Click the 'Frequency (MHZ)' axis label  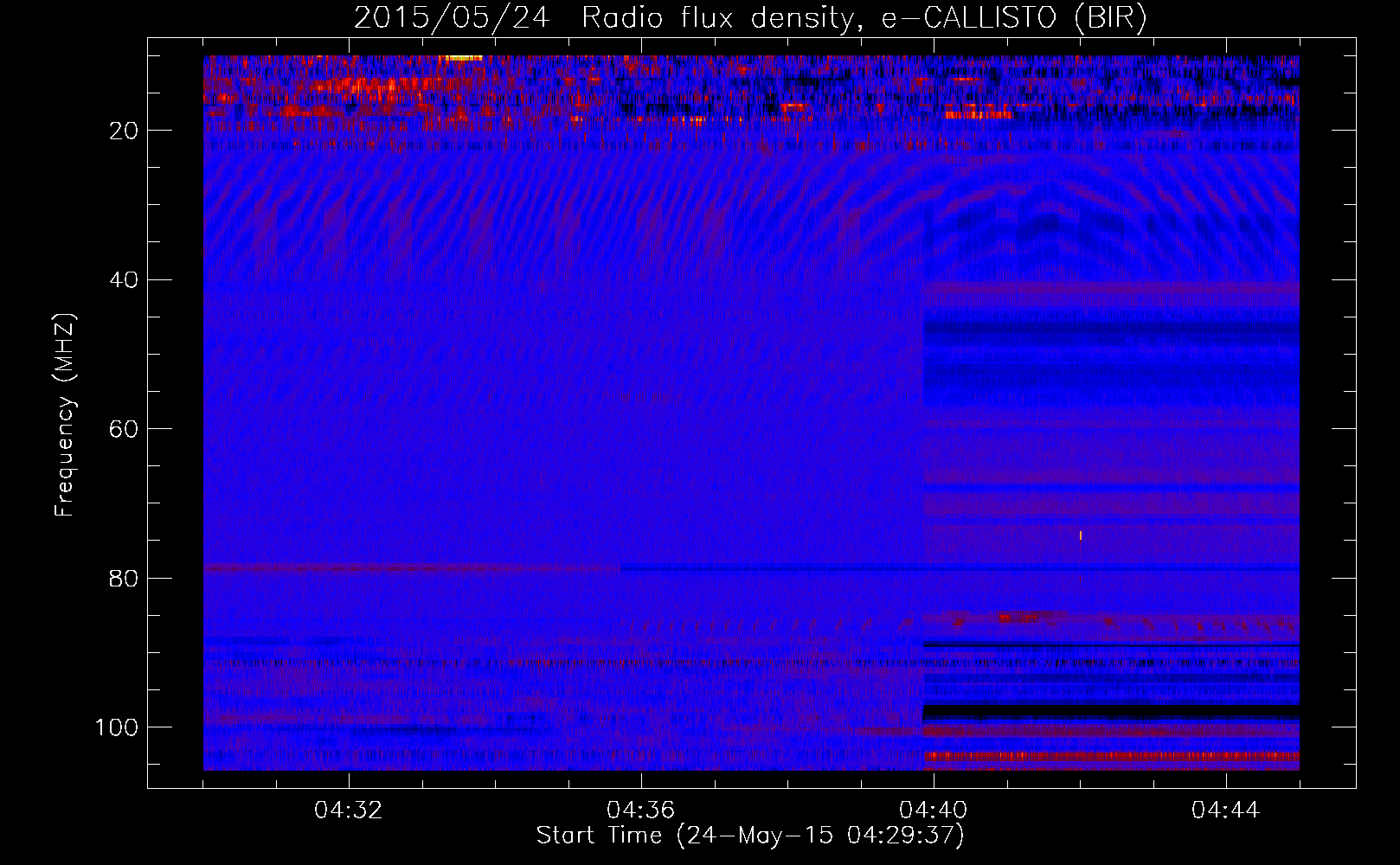(65, 415)
